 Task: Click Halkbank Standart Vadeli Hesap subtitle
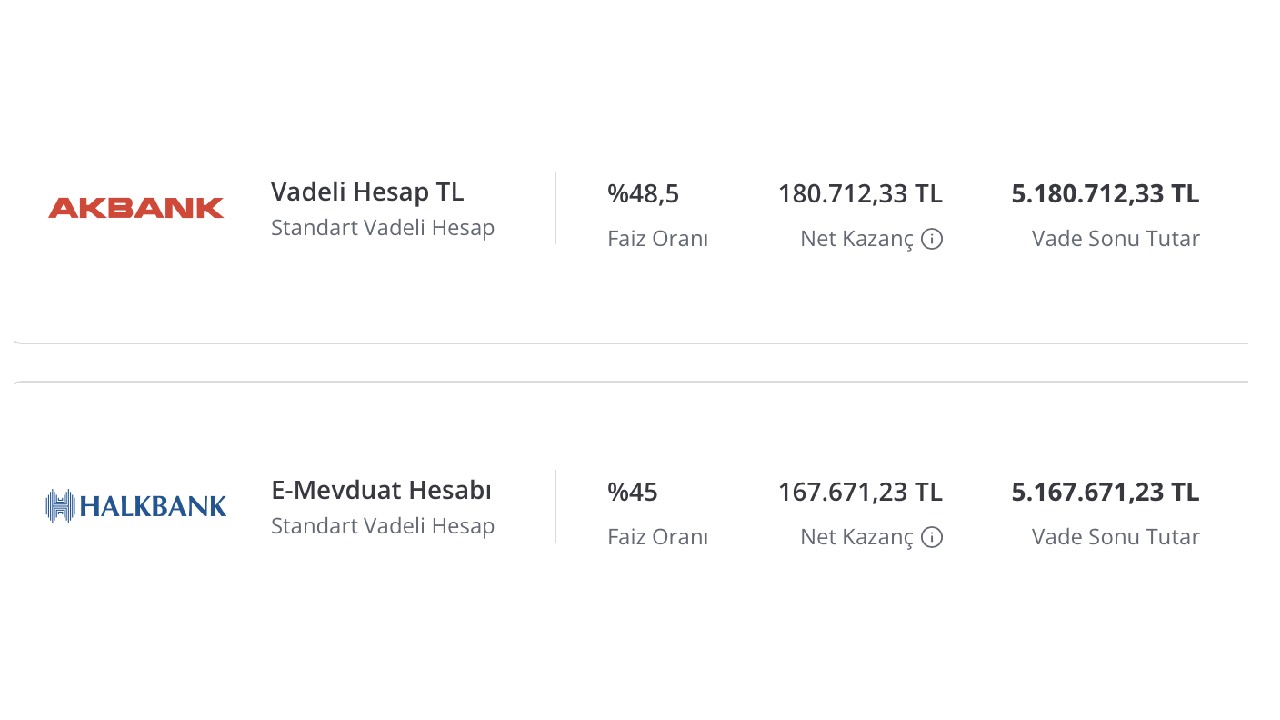(x=383, y=526)
